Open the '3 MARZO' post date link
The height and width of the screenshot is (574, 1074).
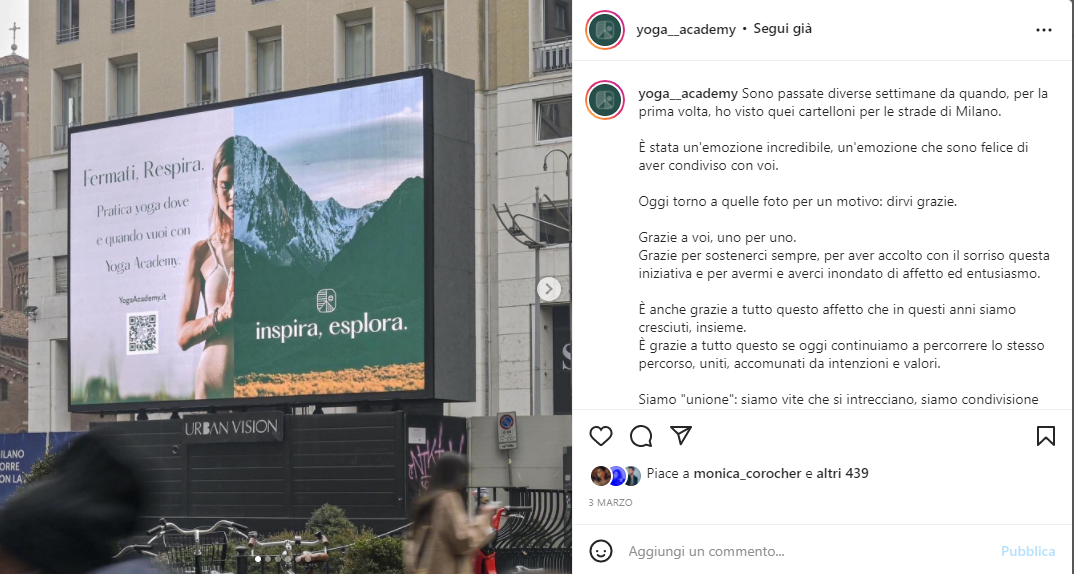(x=610, y=503)
